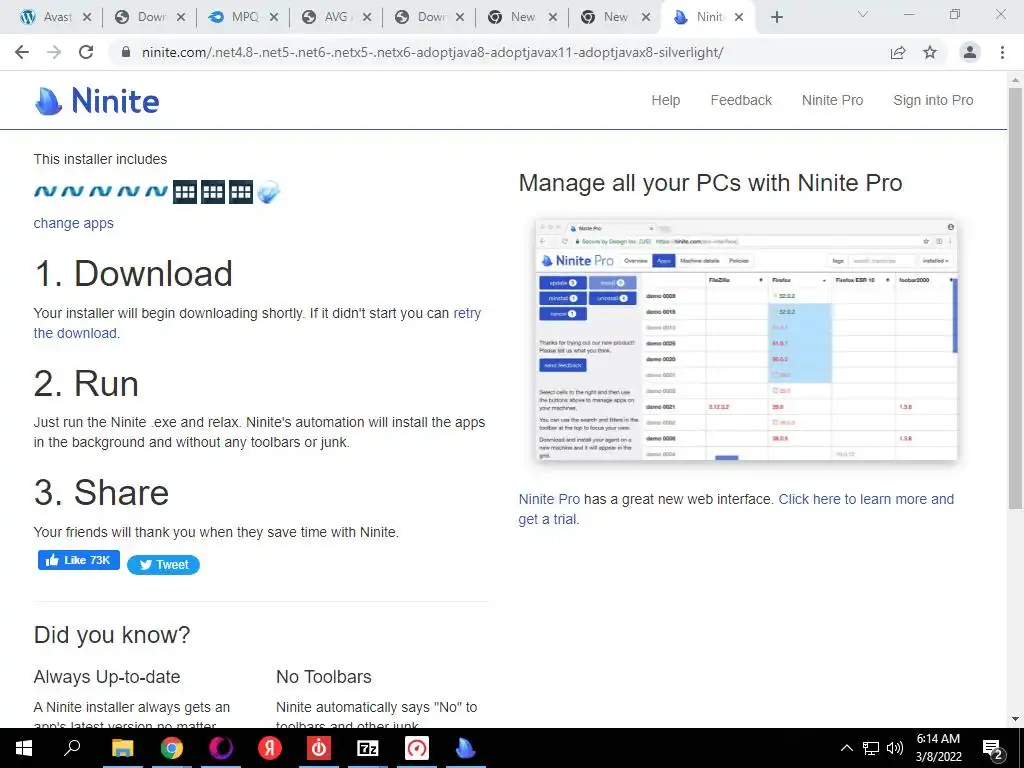1024x768 pixels.
Task: Close the MPQ tab
Action: [x=274, y=18]
